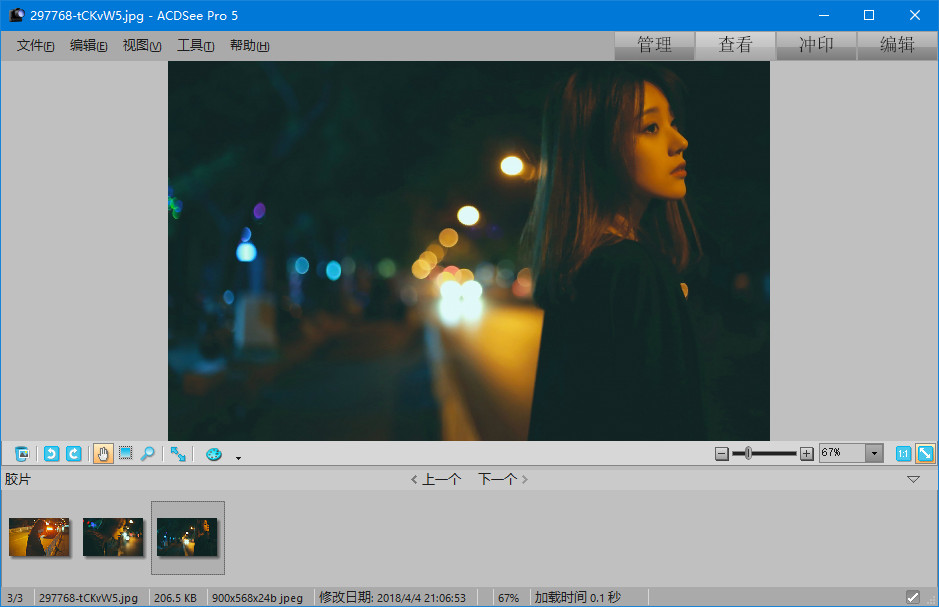Switch to the 编辑 mode tab

pyautogui.click(x=897, y=45)
